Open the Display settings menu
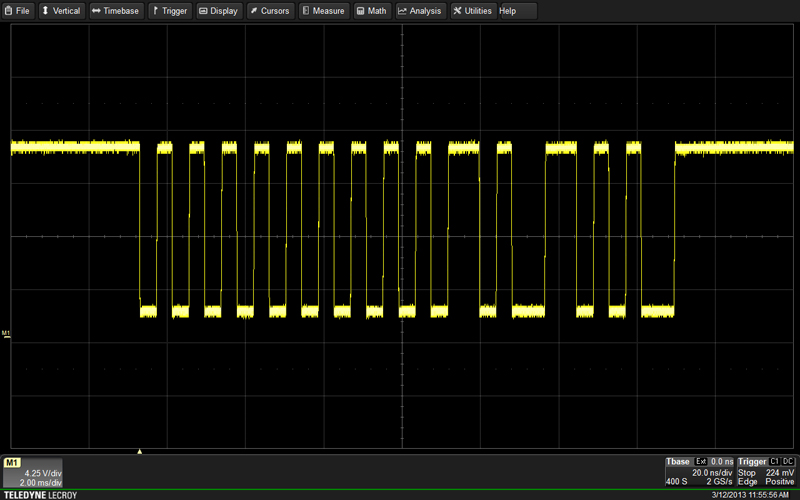 pos(218,11)
